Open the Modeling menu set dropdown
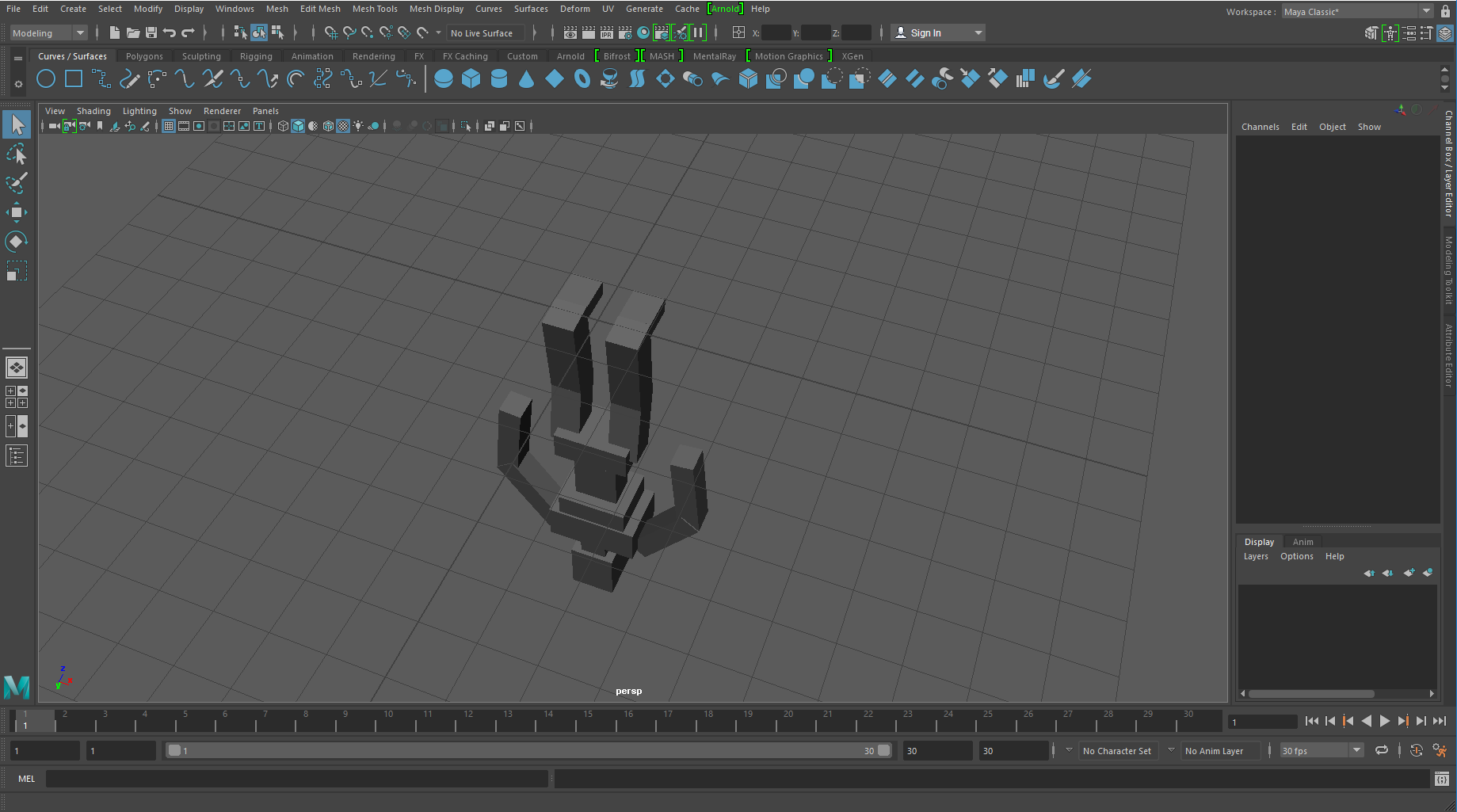The height and width of the screenshot is (812, 1457). (x=48, y=32)
